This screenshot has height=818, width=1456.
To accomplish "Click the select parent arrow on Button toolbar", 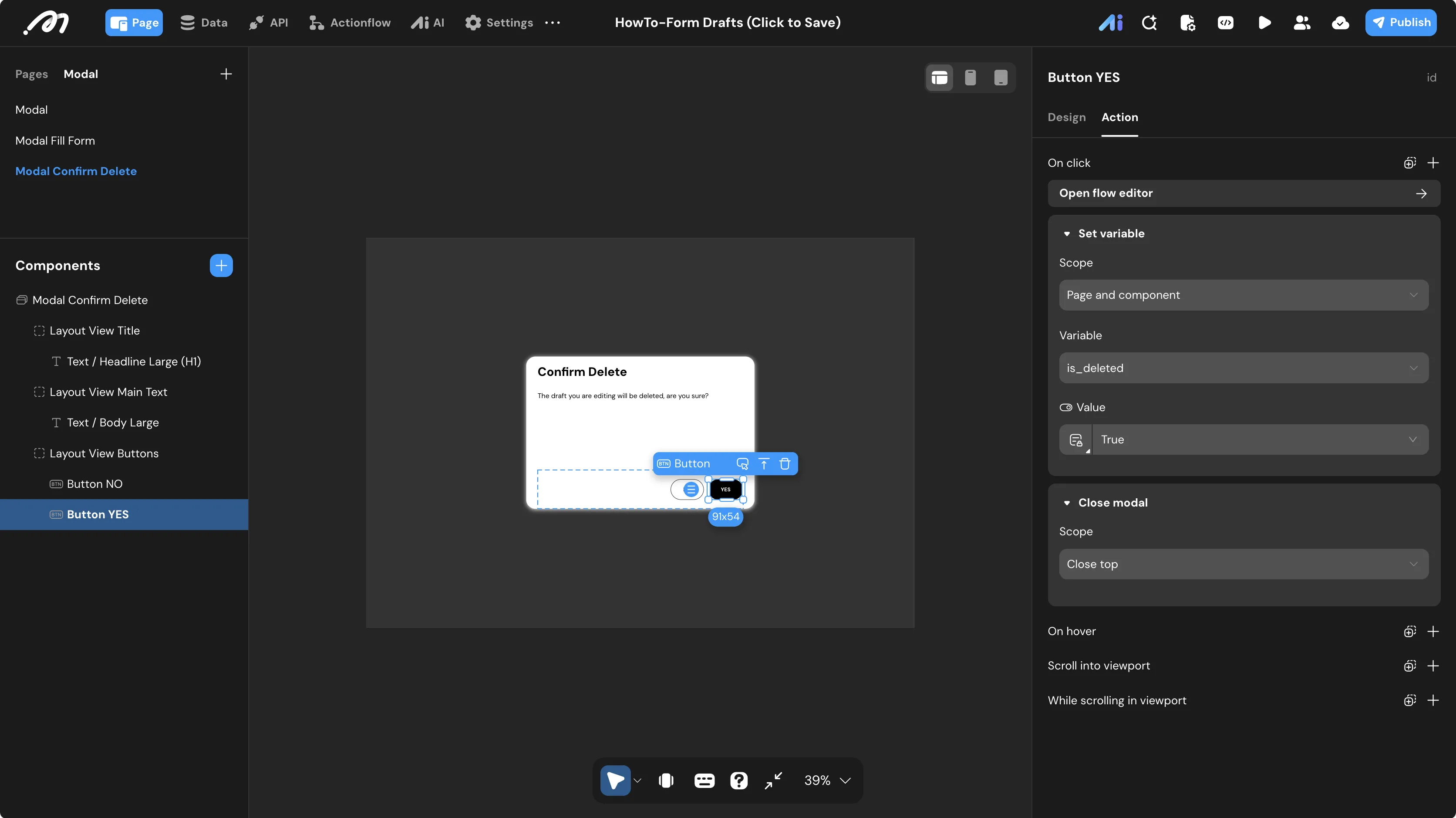I will point(764,463).
